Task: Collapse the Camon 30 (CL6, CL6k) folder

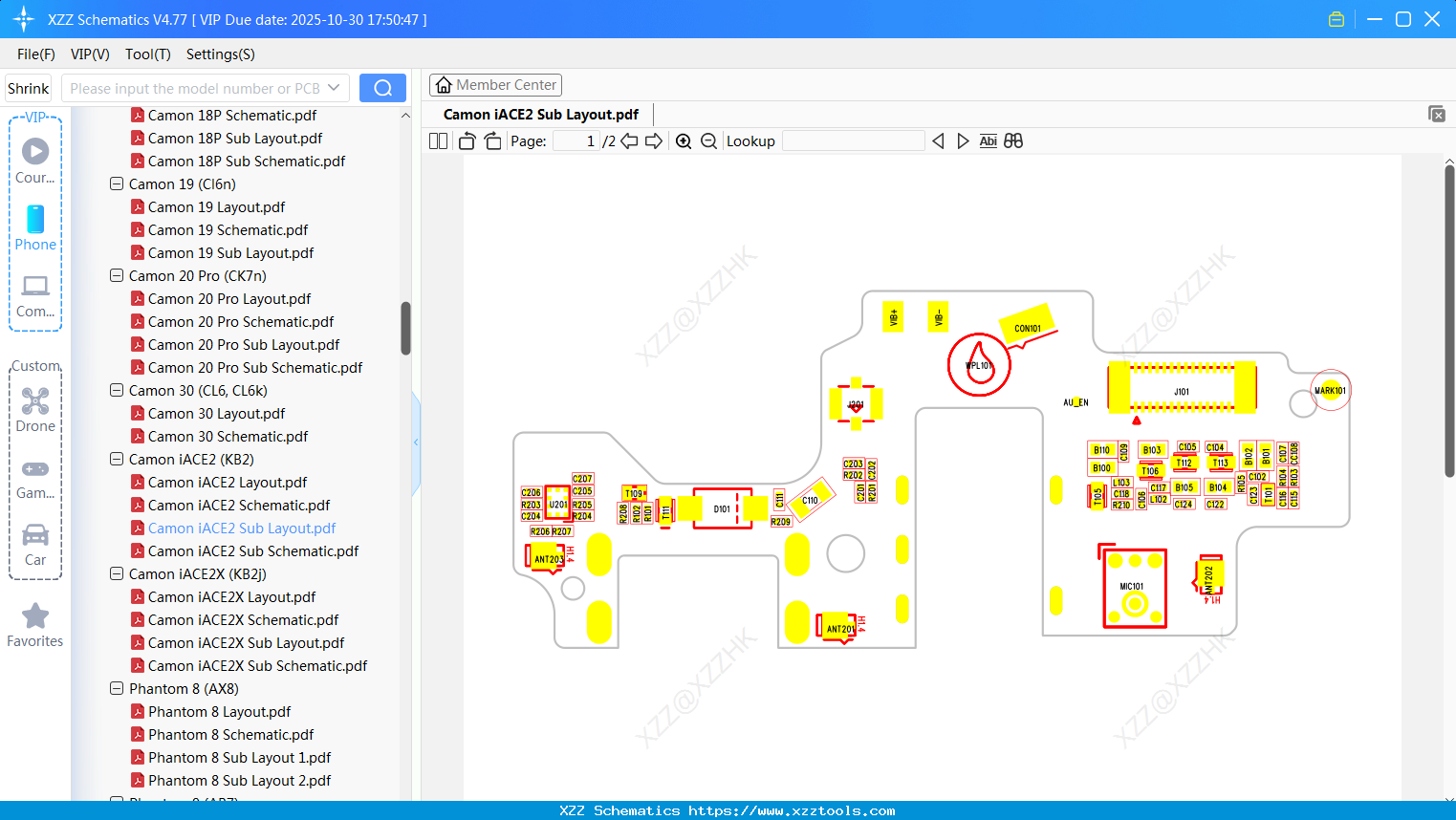Action: point(117,391)
